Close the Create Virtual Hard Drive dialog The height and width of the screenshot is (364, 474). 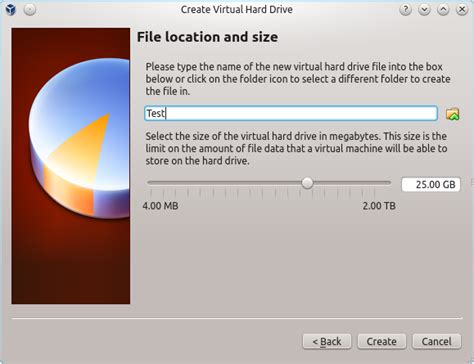click(x=462, y=10)
